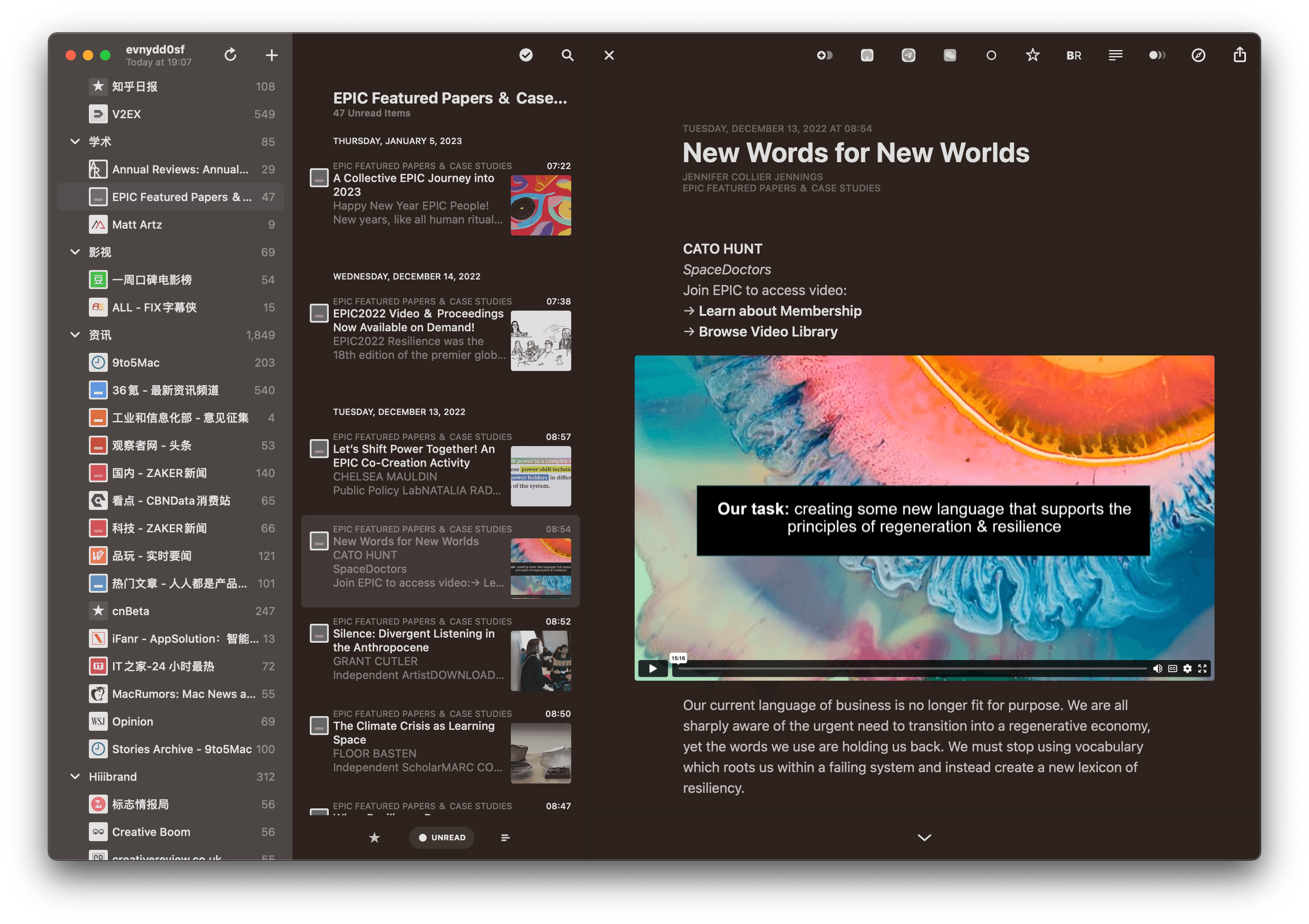Click the podcast-style sharing icon in toolbar
Screen dimensions: 1309x924
(867, 55)
